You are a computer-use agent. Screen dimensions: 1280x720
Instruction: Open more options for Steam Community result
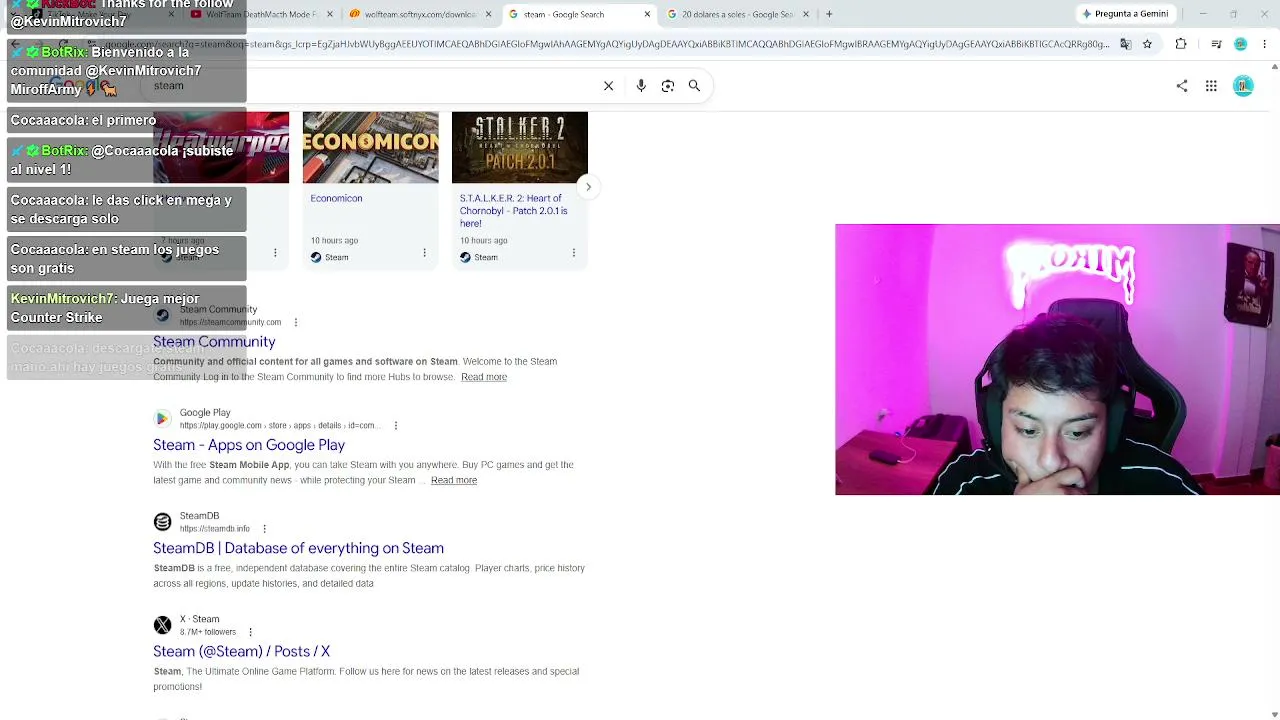296,322
